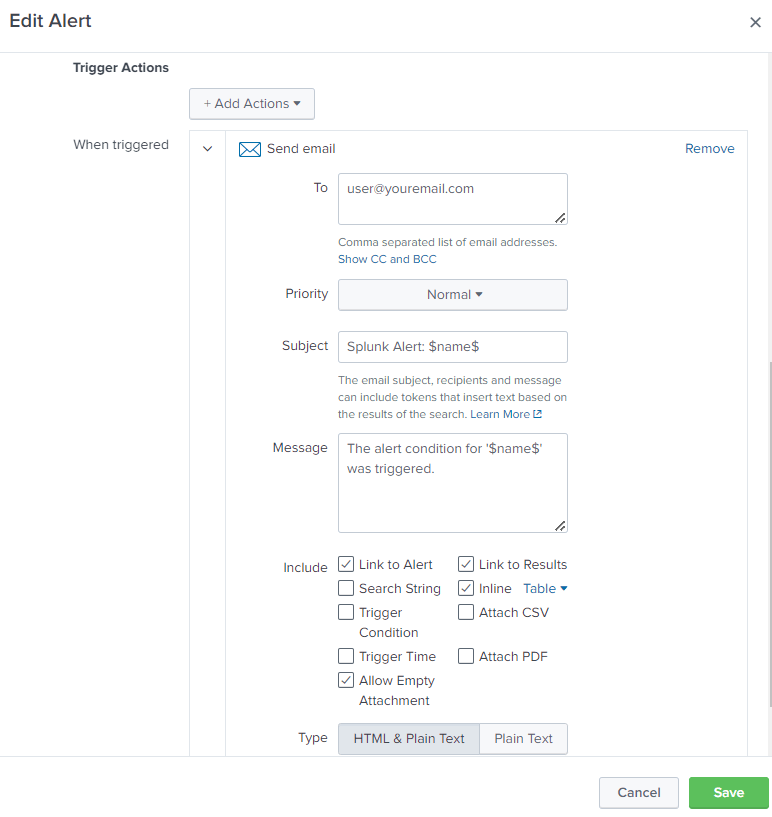
Task: Close the Edit Alert dialog
Action: point(755,22)
